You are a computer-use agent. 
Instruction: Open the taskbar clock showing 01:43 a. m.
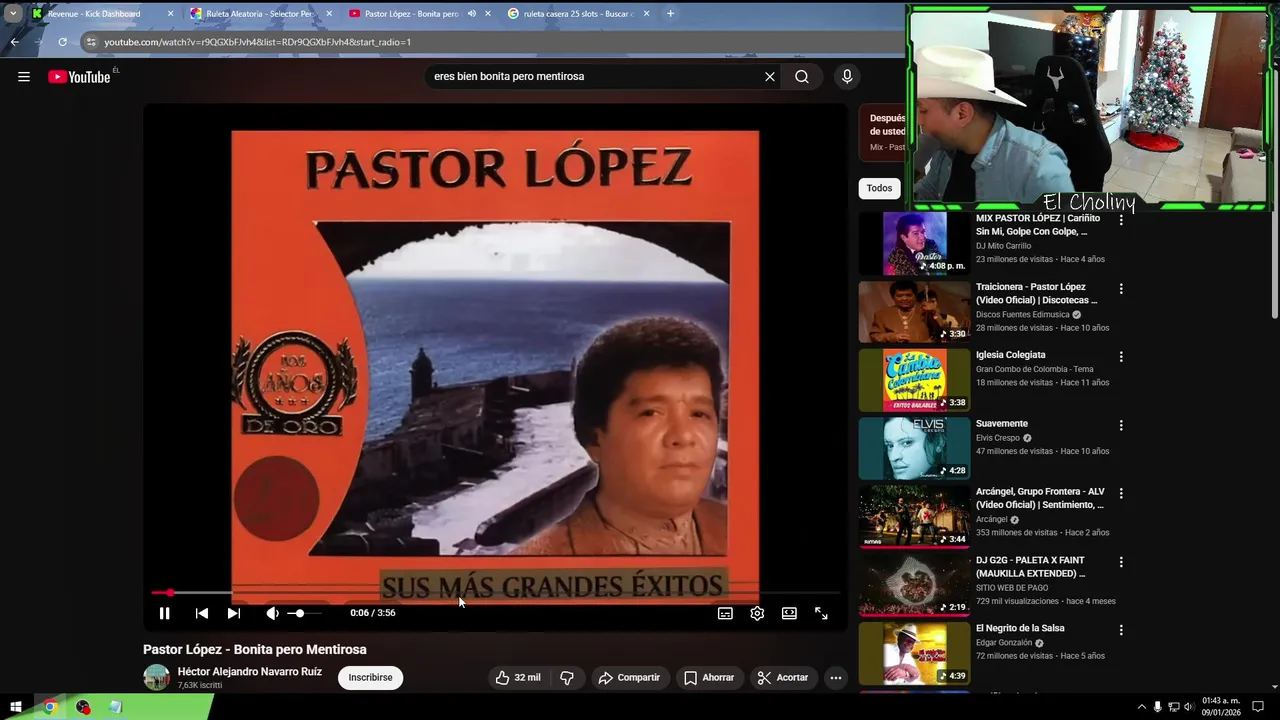click(x=1221, y=707)
